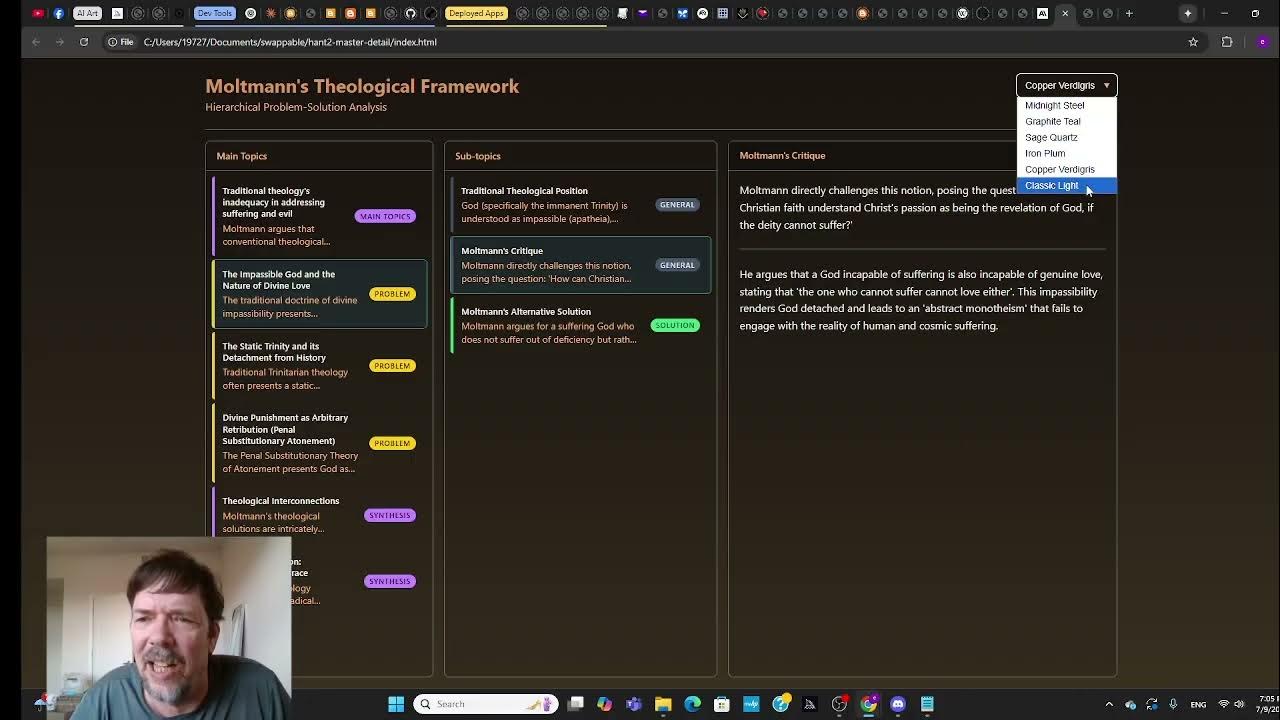Launch Microsoft Teams from the taskbar
The image size is (1280, 720).
coord(632,703)
